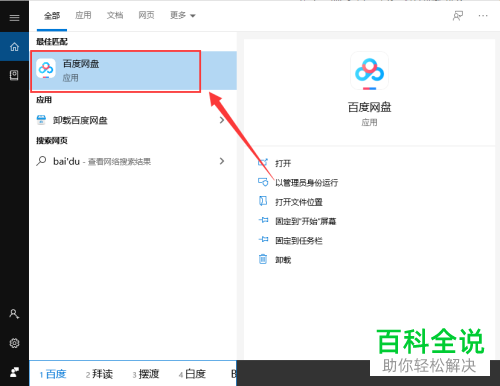Open the three-dot options menu

pyautogui.click(x=483, y=15)
